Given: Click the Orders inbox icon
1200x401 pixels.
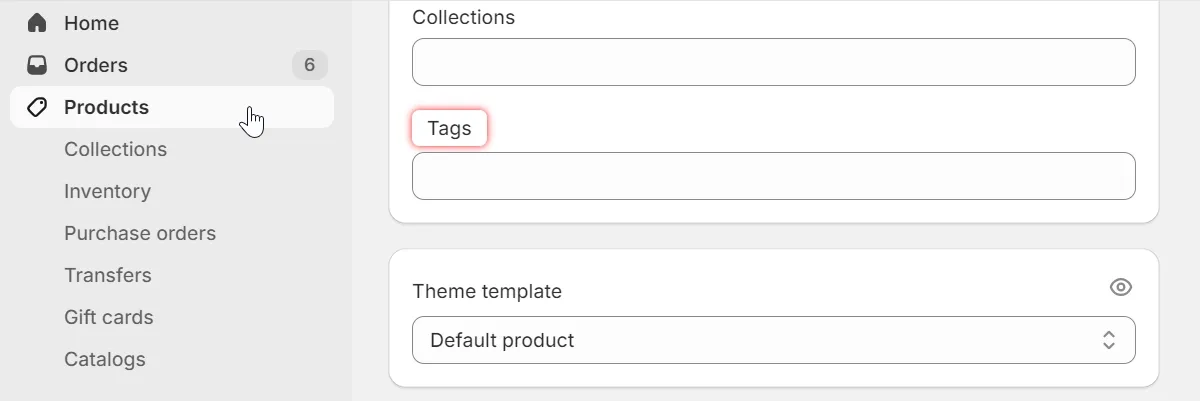Looking at the screenshot, I should pos(37,65).
